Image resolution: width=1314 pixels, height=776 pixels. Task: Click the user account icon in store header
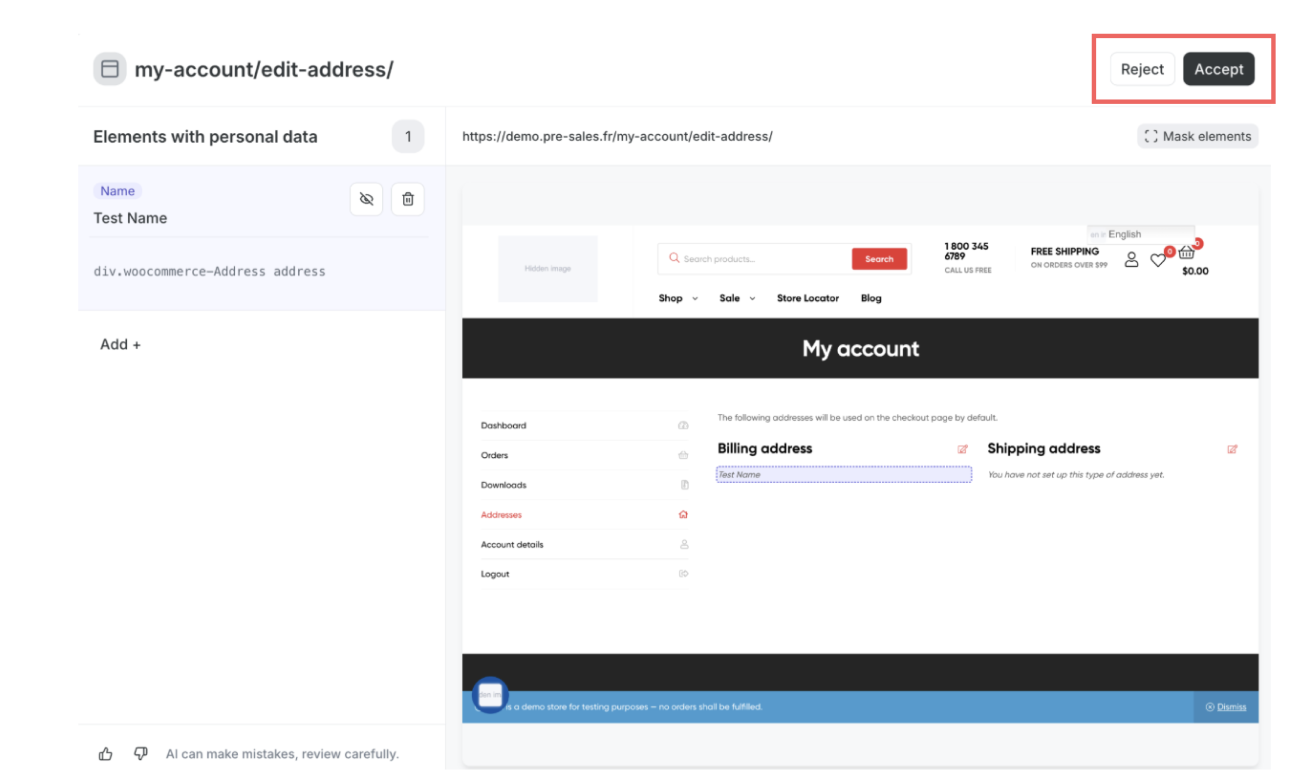[x=1132, y=259]
